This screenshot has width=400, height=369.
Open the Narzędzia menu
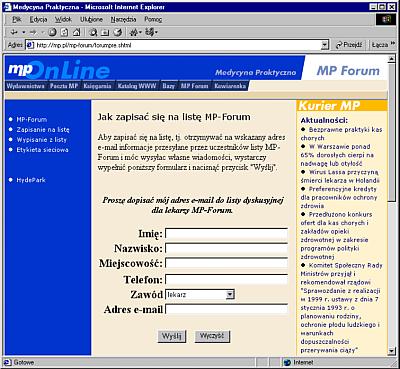123,19
